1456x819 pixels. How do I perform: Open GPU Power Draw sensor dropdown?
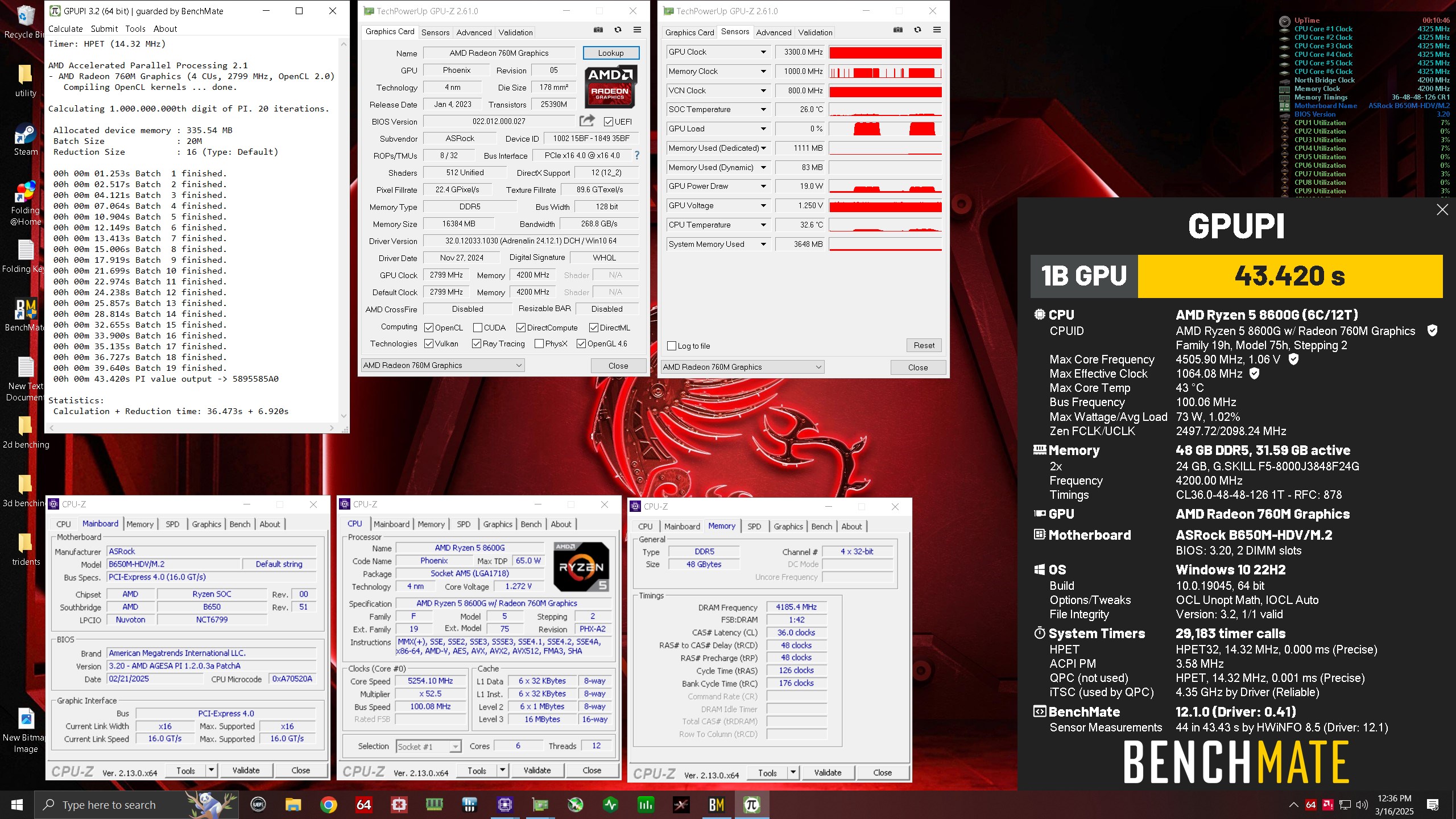click(x=763, y=186)
